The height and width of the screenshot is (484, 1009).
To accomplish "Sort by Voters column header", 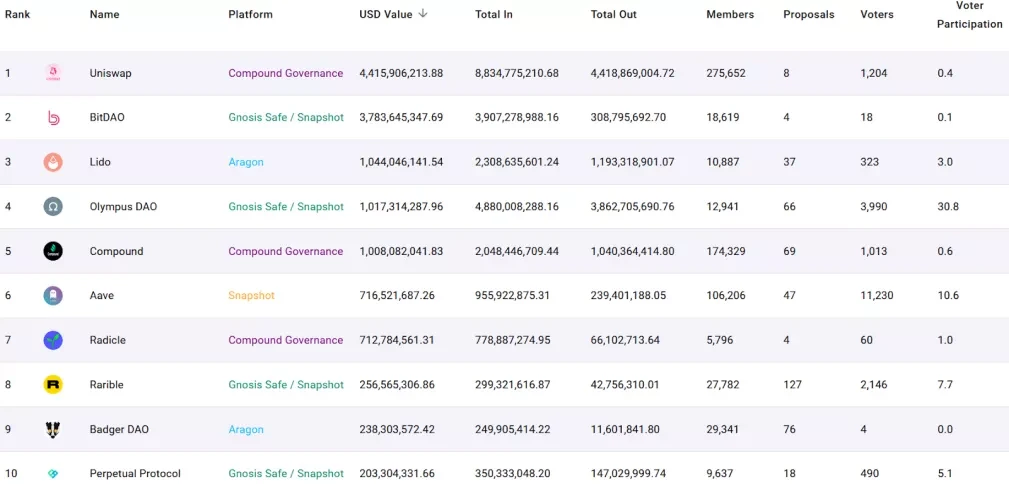I will point(876,14).
